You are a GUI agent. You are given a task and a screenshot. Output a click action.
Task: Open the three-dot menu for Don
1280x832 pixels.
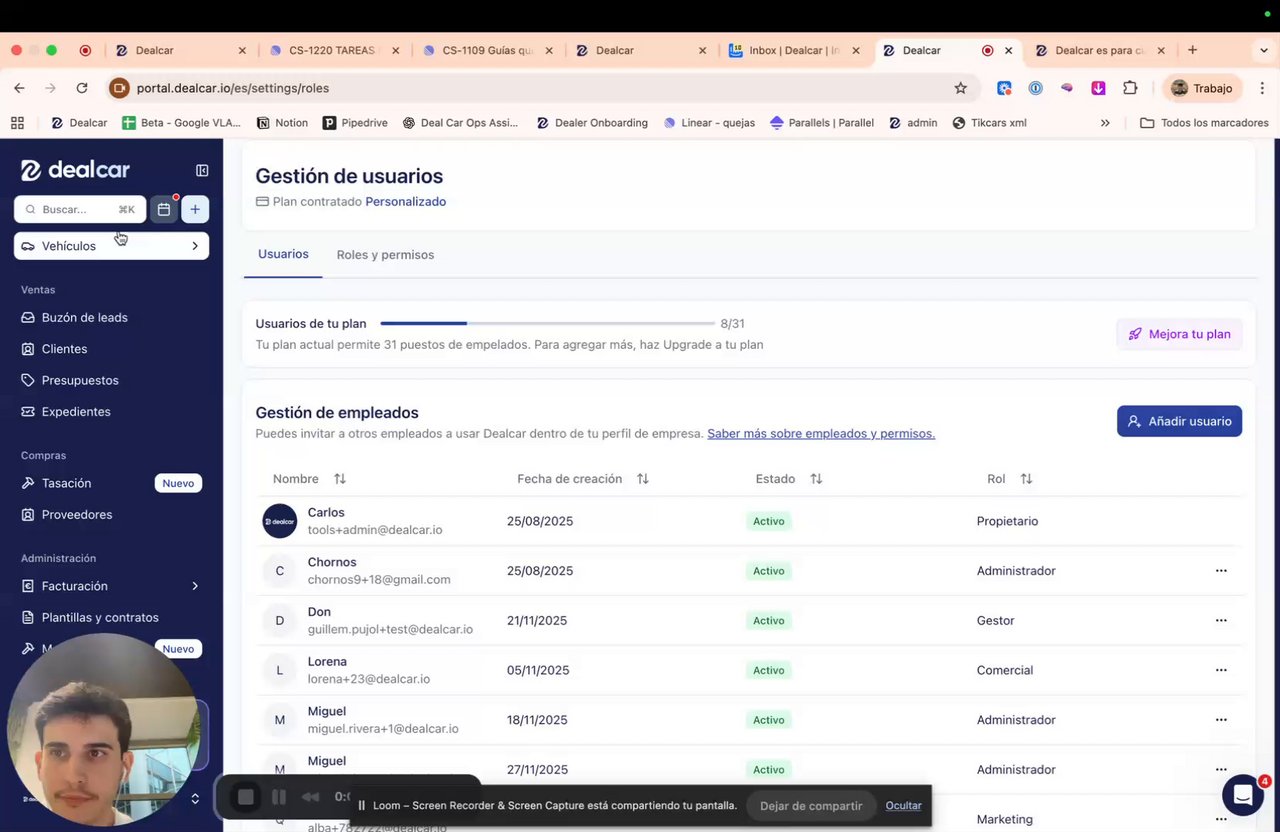1221,621
